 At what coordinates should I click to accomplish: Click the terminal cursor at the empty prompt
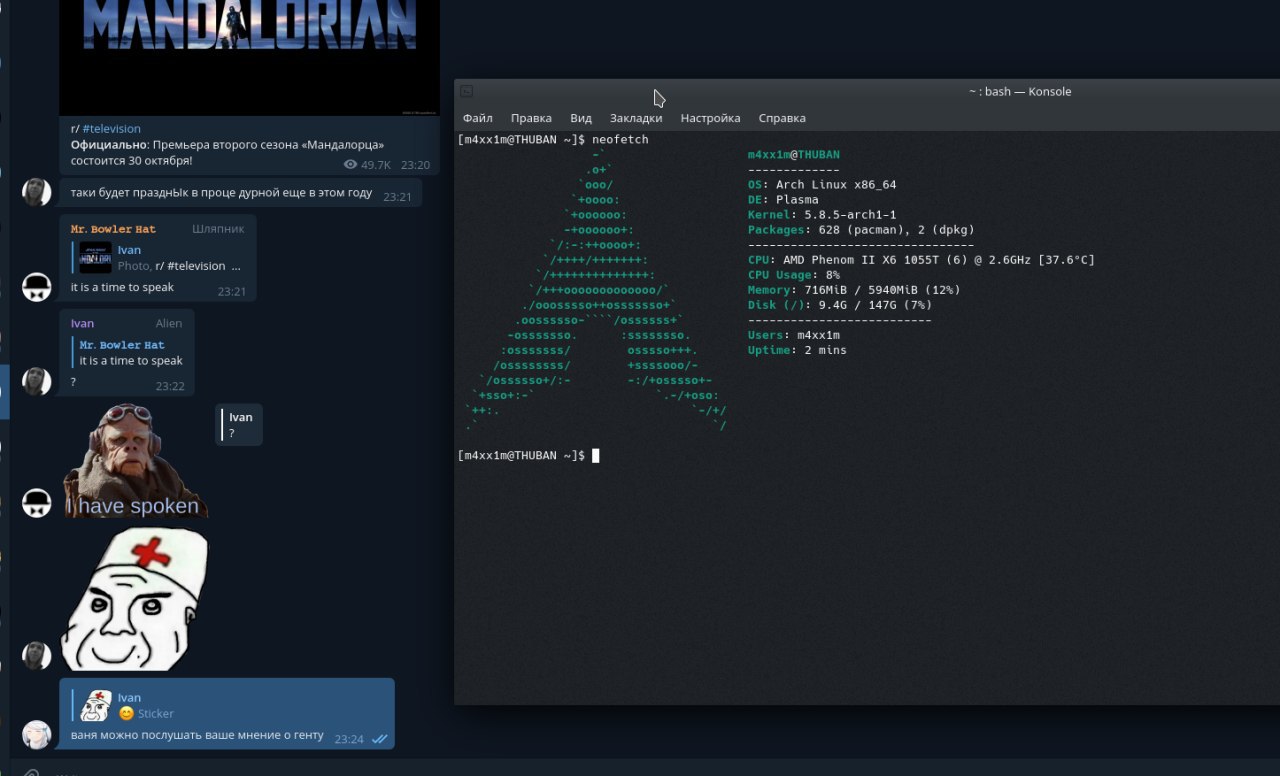click(595, 456)
